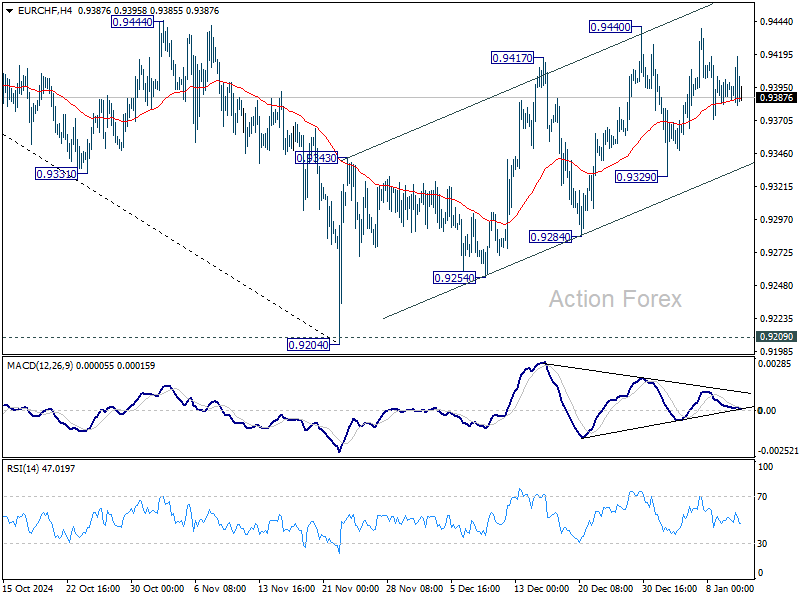Select the 0.94440 high price label

[x=133, y=22]
